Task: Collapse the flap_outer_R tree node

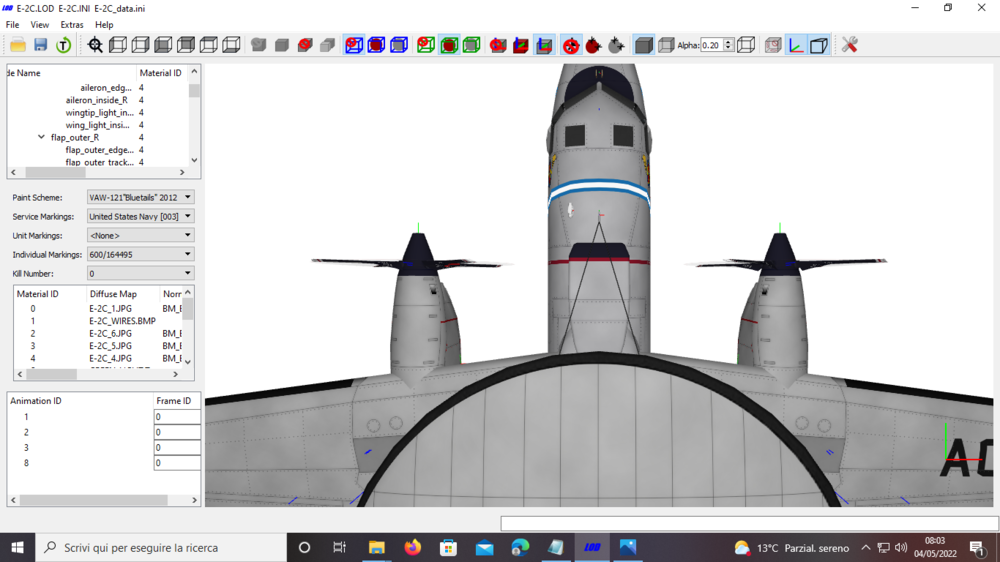Action: click(41, 137)
